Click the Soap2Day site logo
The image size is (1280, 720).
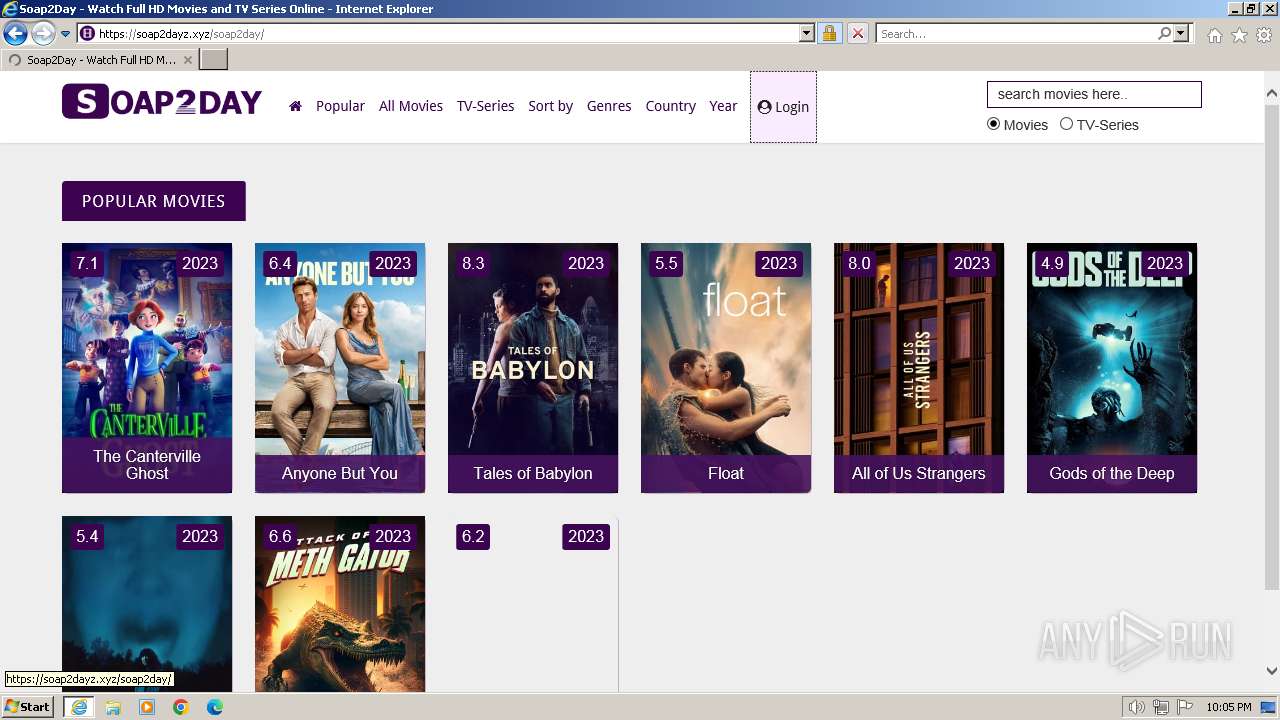[162, 102]
